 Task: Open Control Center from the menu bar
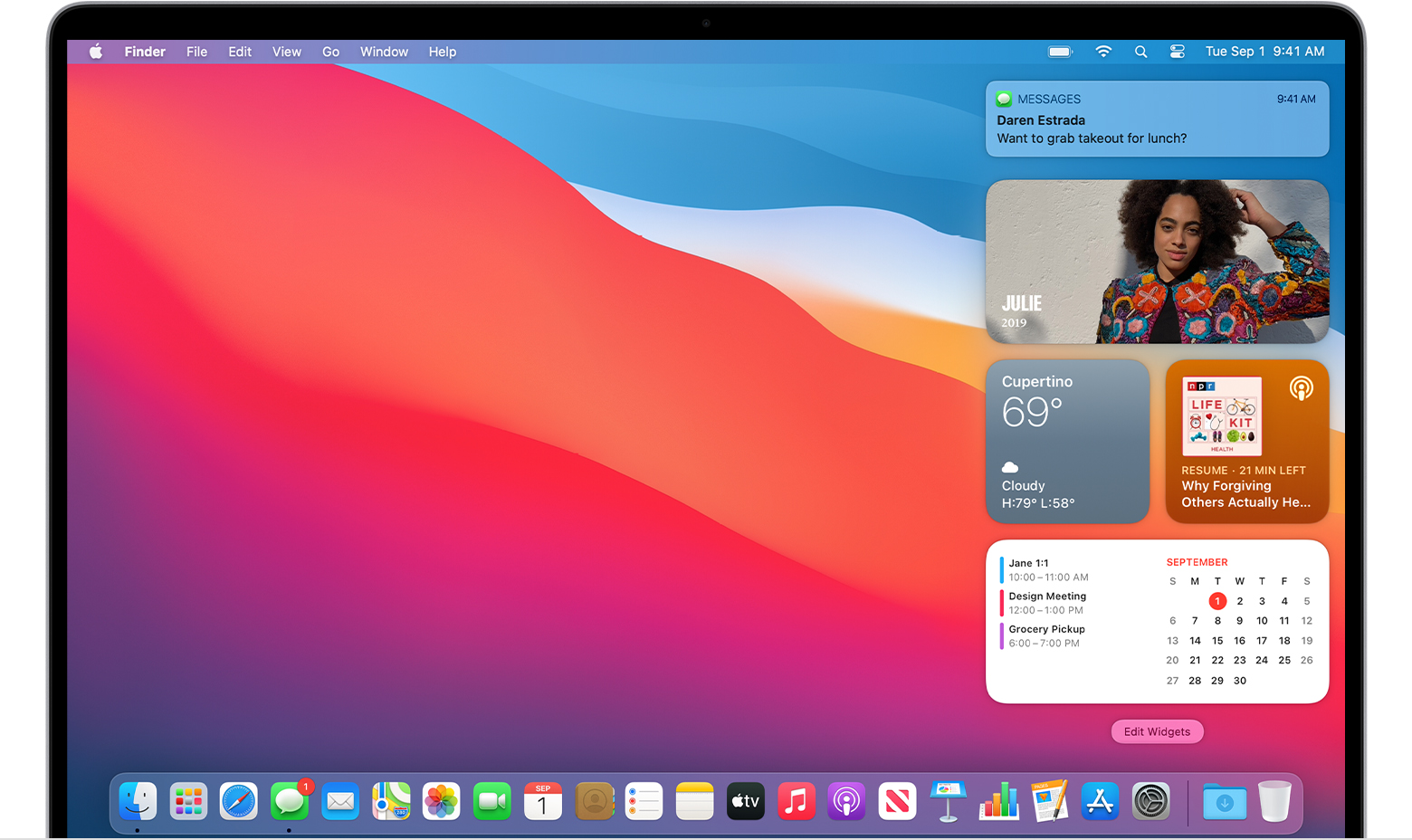click(1178, 52)
